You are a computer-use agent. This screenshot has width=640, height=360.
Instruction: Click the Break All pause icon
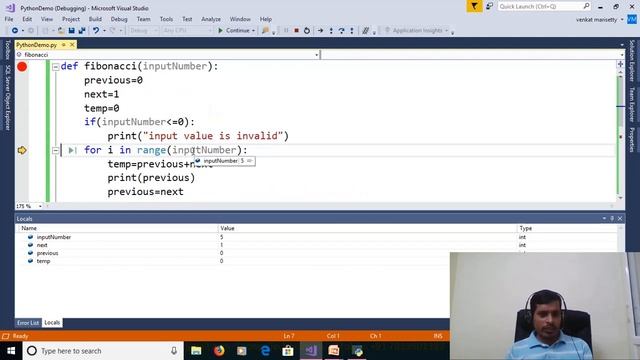pyautogui.click(x=286, y=31)
